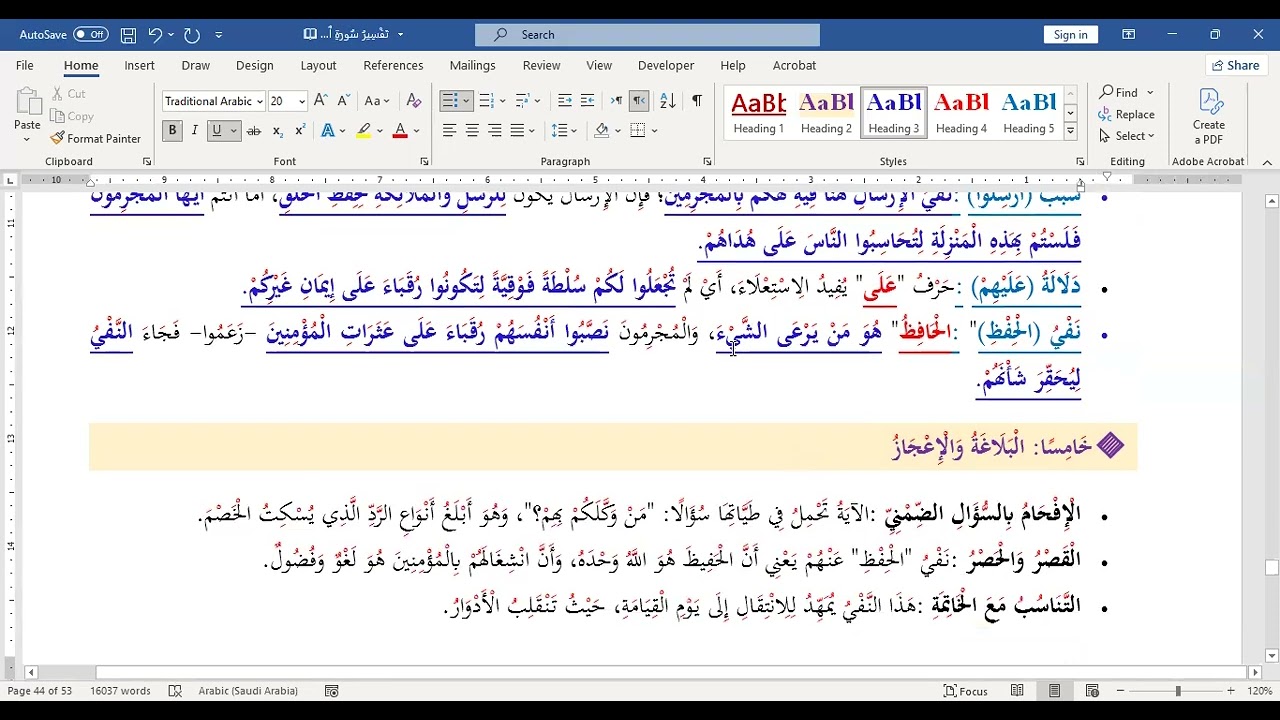Click the 16037 words counter

(120, 691)
